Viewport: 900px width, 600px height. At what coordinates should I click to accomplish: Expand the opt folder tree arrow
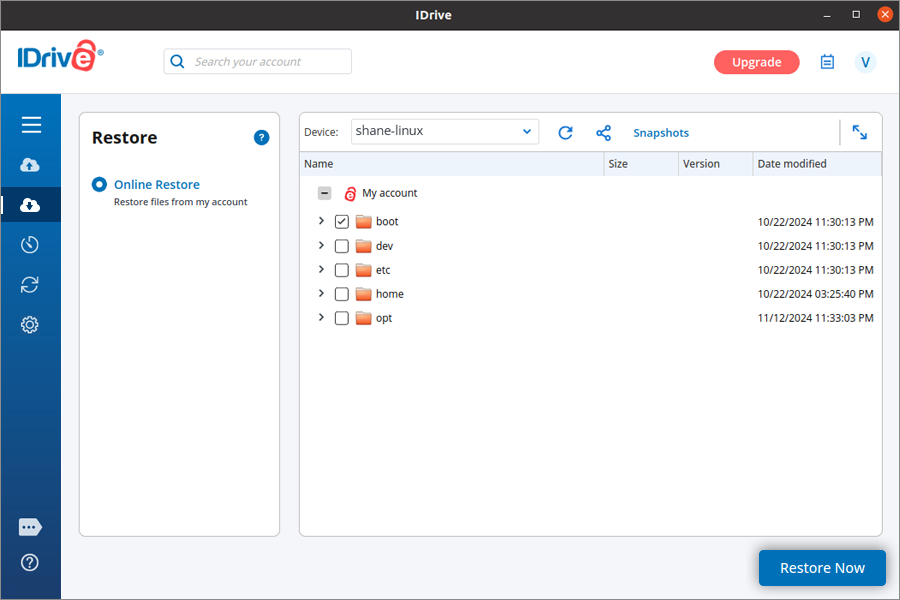[321, 318]
